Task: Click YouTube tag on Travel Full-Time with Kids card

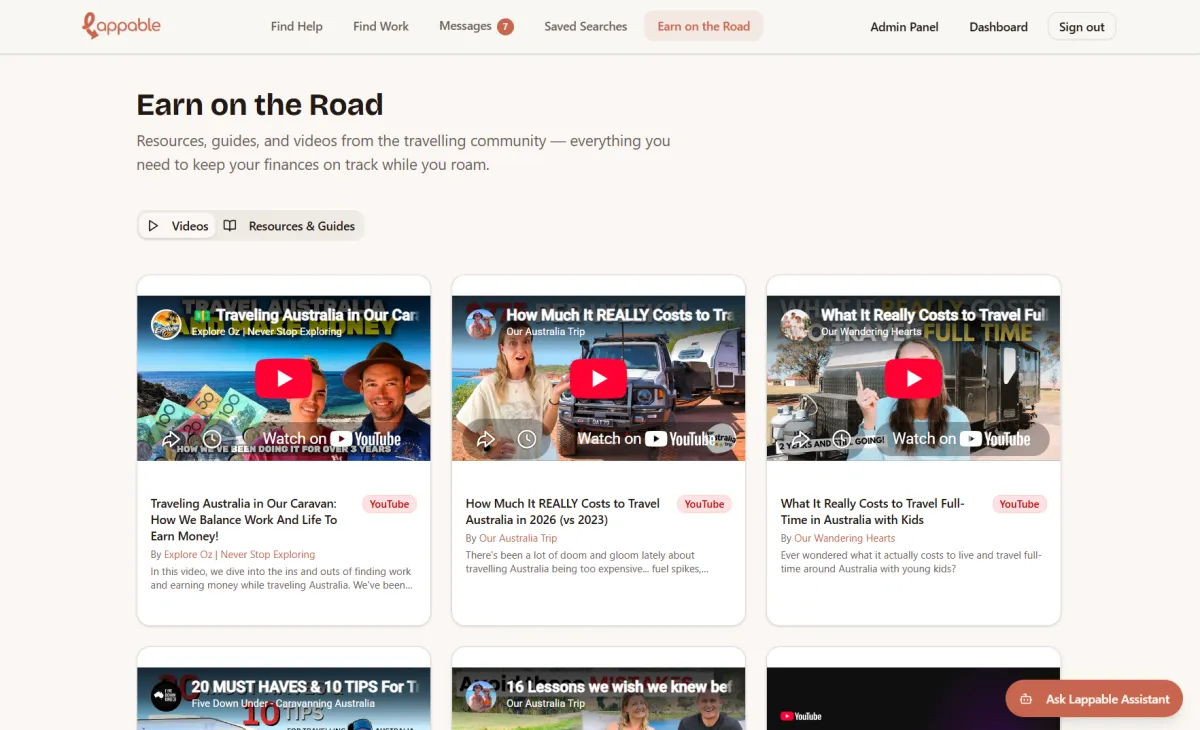Action: point(1019,504)
